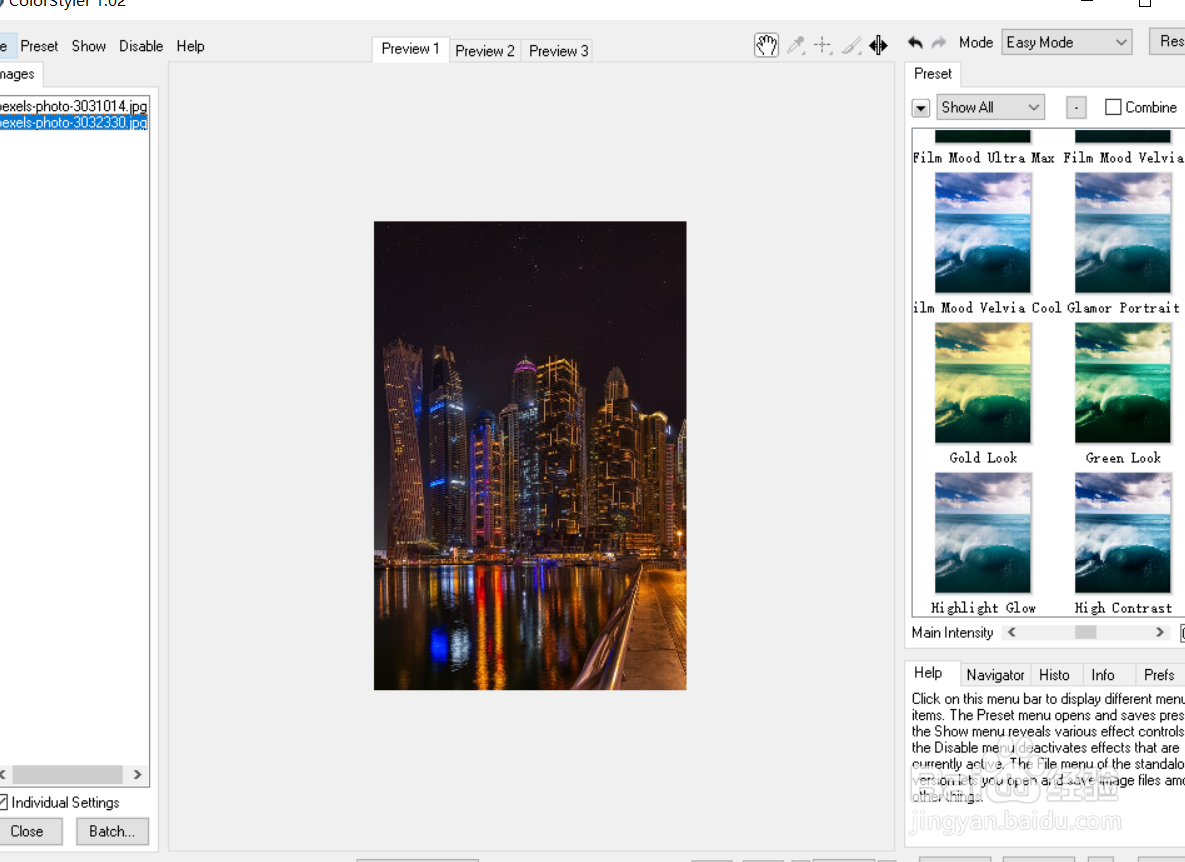Click the Batch... button
1185x862 pixels.
click(112, 832)
